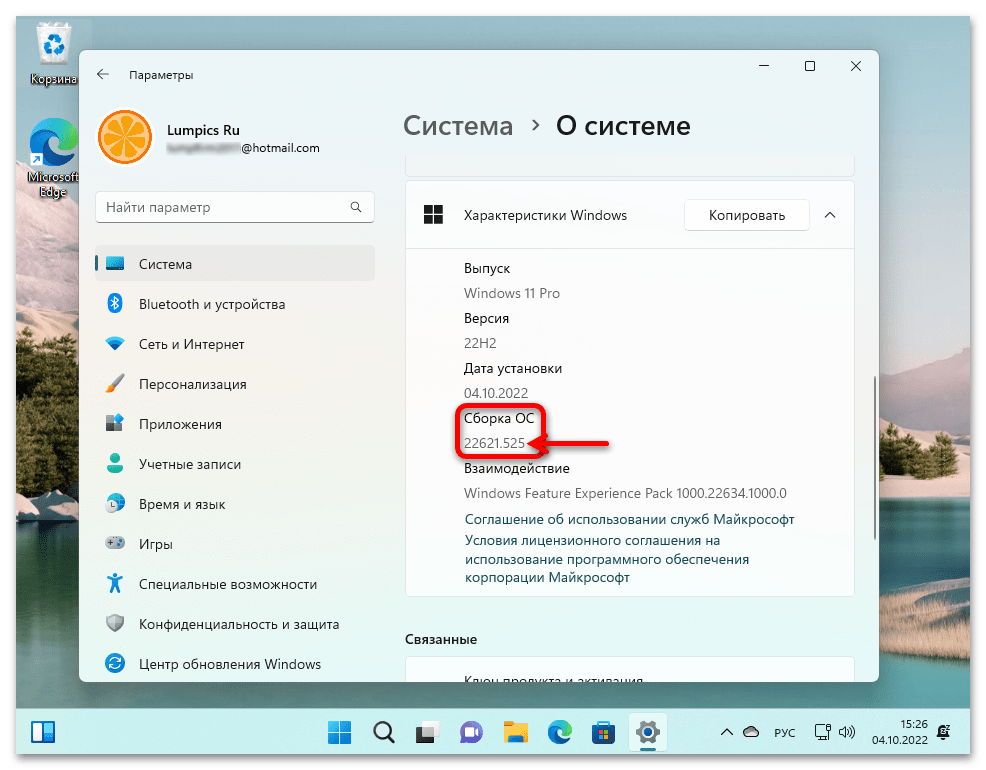Click the Связанные heading
Screen dimensions: 986x770
pos(441,639)
